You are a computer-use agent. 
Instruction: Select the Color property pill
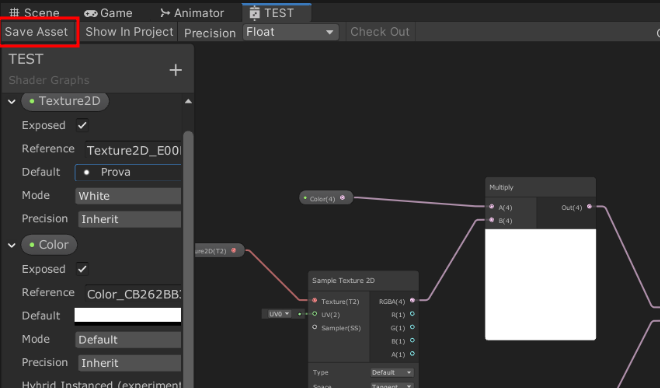pyautogui.click(x=49, y=245)
